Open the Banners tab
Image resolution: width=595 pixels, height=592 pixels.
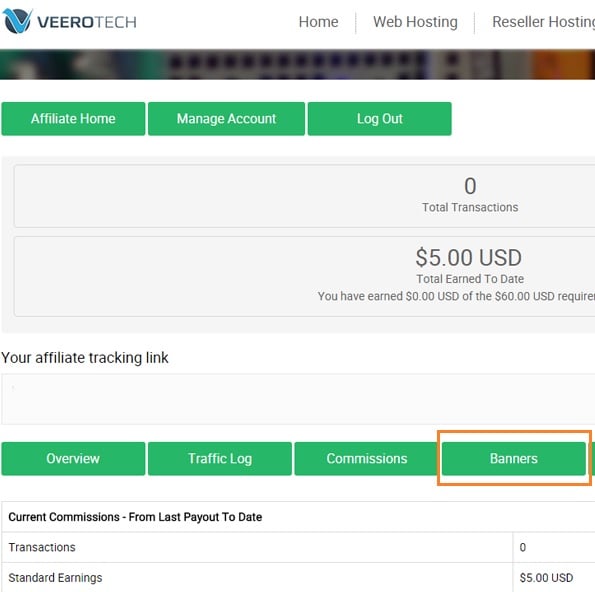pos(513,458)
